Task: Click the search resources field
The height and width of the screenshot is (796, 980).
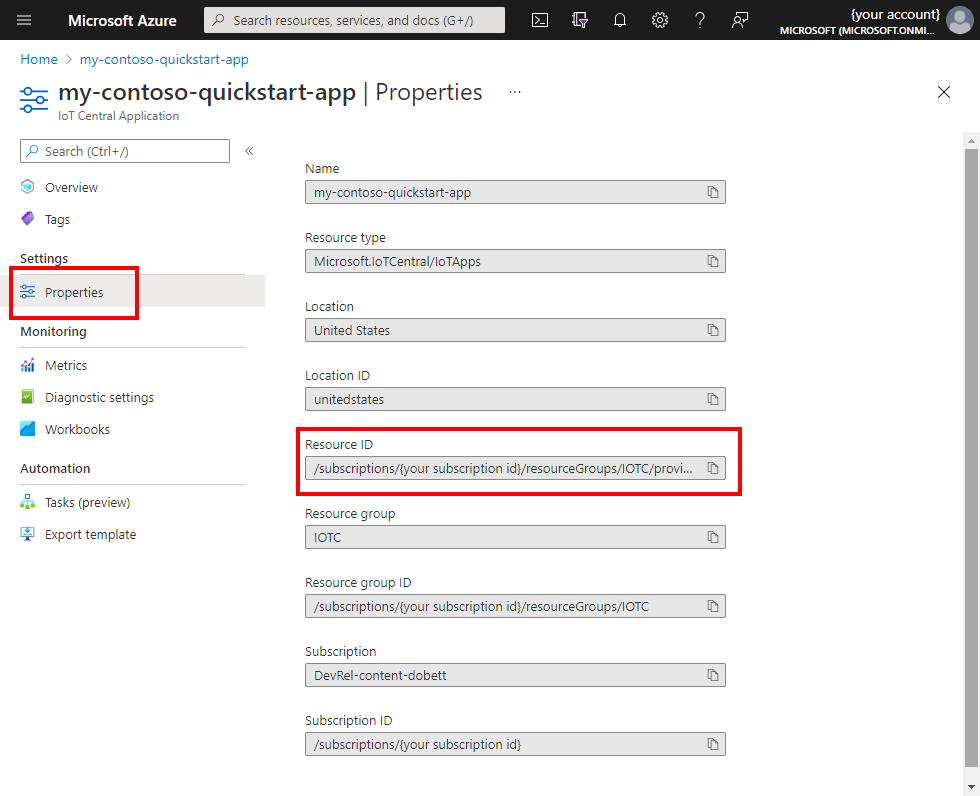Action: [x=354, y=20]
